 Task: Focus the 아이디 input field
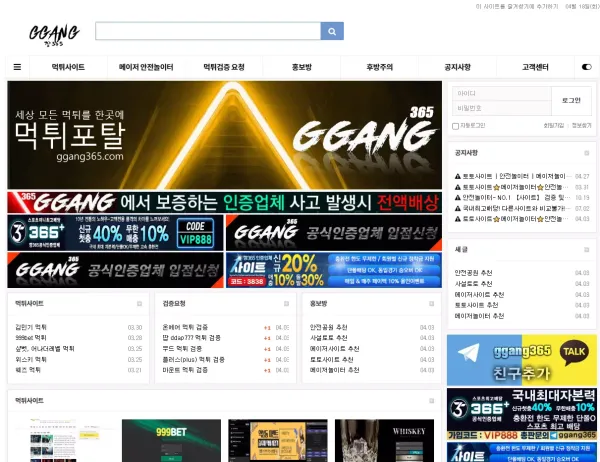click(x=502, y=93)
